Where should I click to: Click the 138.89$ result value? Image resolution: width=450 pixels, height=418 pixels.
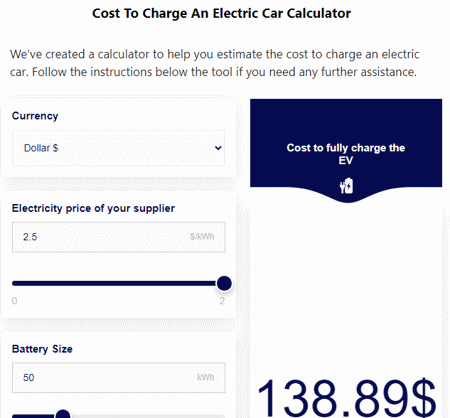pos(346,397)
